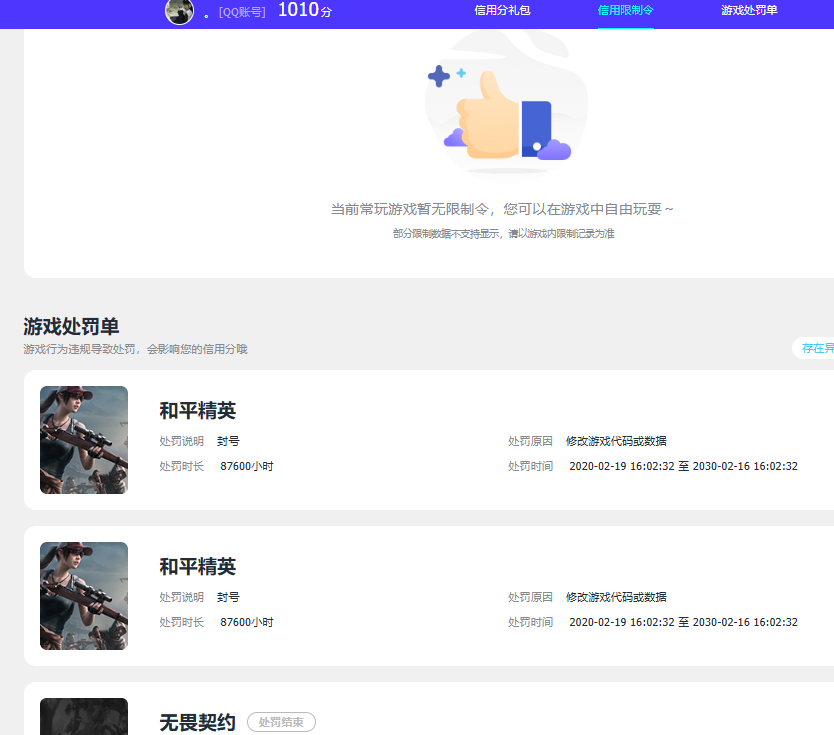Click the credit score 1010分 display
Screen dimensions: 834x735
302,11
